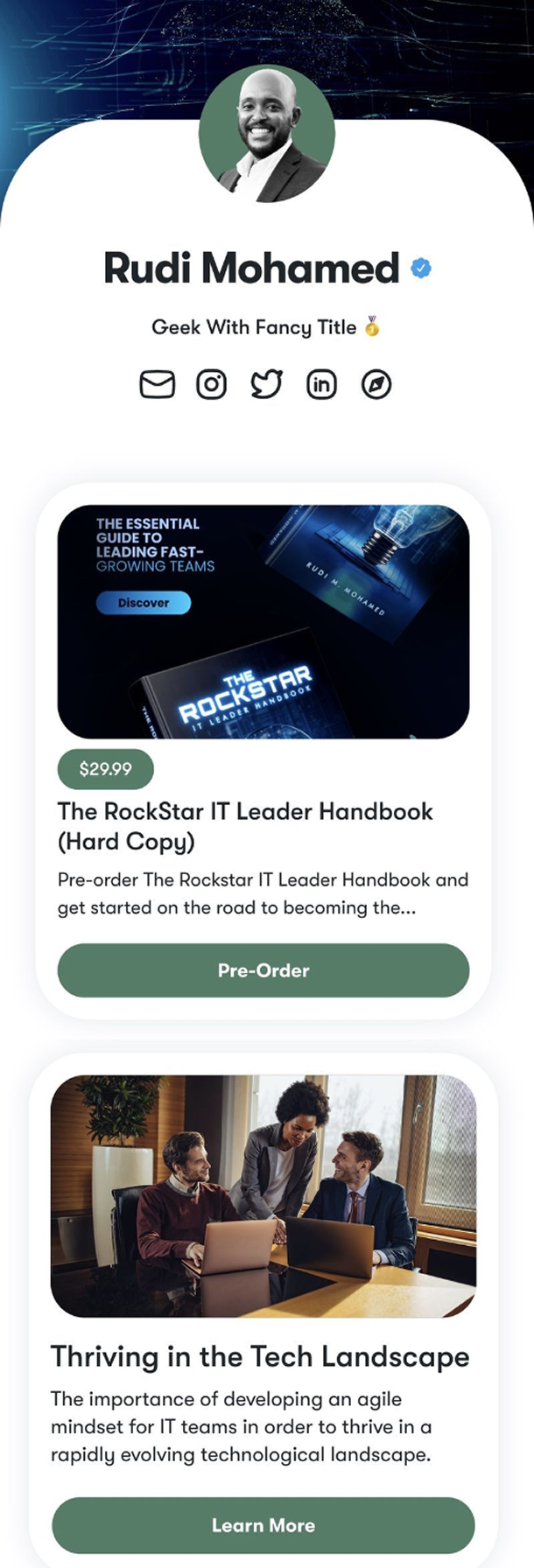Click the blue verified badge
This screenshot has width=534, height=1568.
tap(421, 268)
